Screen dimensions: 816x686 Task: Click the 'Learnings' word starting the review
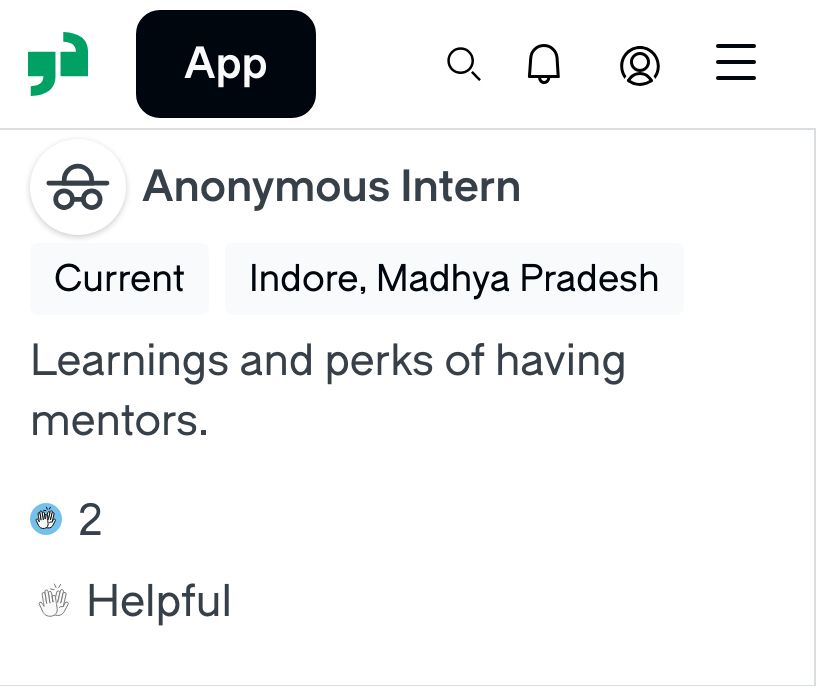coord(130,362)
